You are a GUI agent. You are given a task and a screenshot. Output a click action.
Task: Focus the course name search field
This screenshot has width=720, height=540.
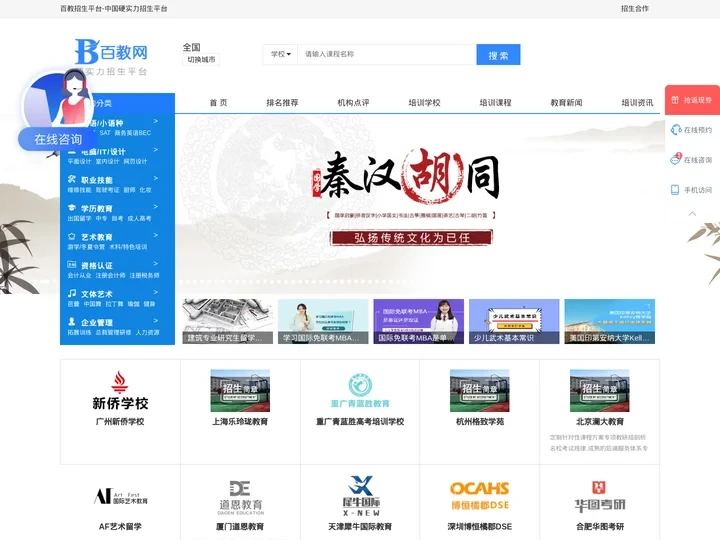[x=387, y=54]
